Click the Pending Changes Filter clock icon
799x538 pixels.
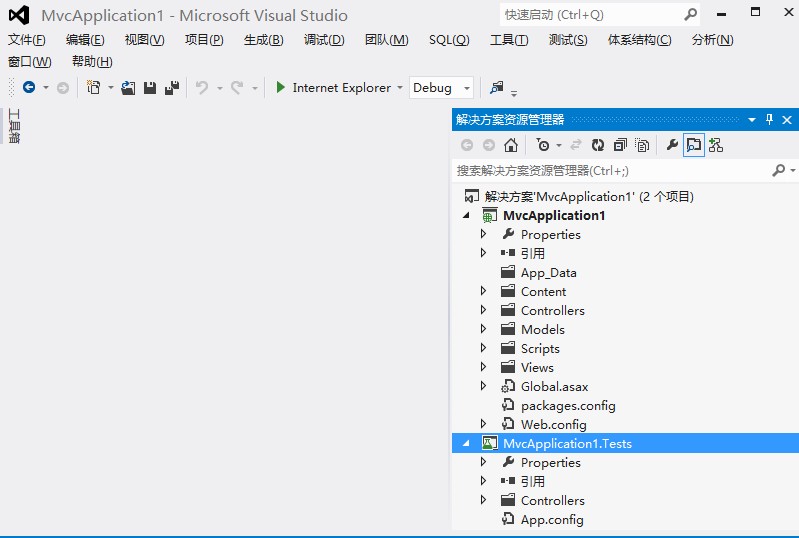click(x=542, y=145)
